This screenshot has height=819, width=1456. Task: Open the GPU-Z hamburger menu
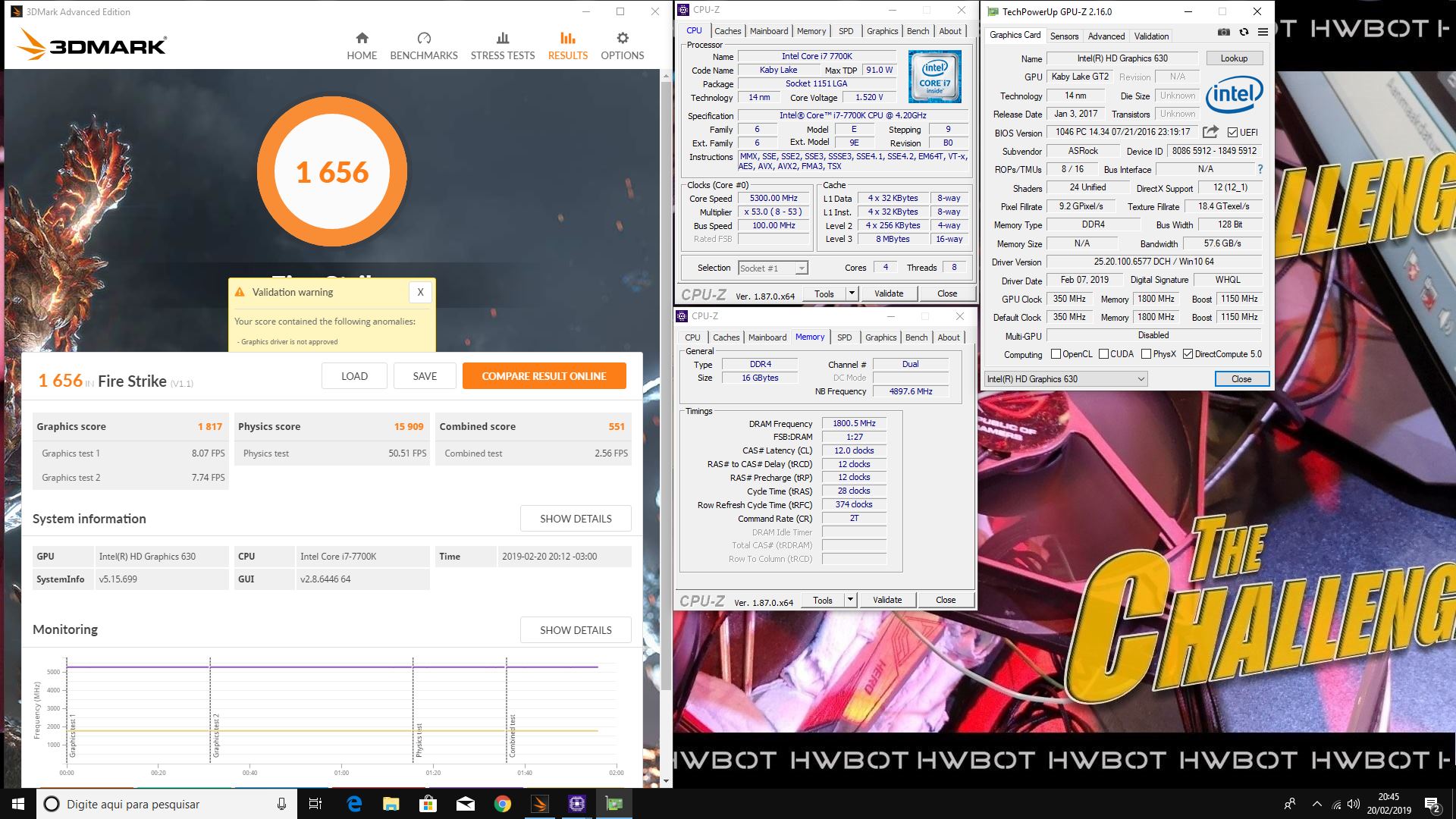click(x=1263, y=32)
